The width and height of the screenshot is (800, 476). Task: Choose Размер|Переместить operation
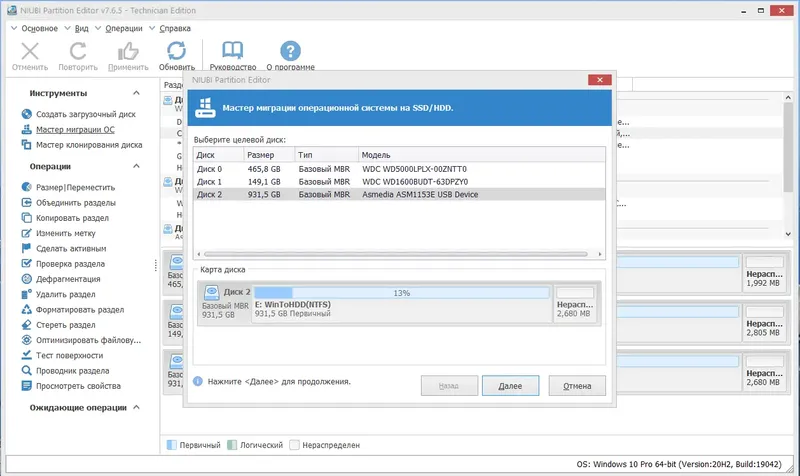[76, 187]
